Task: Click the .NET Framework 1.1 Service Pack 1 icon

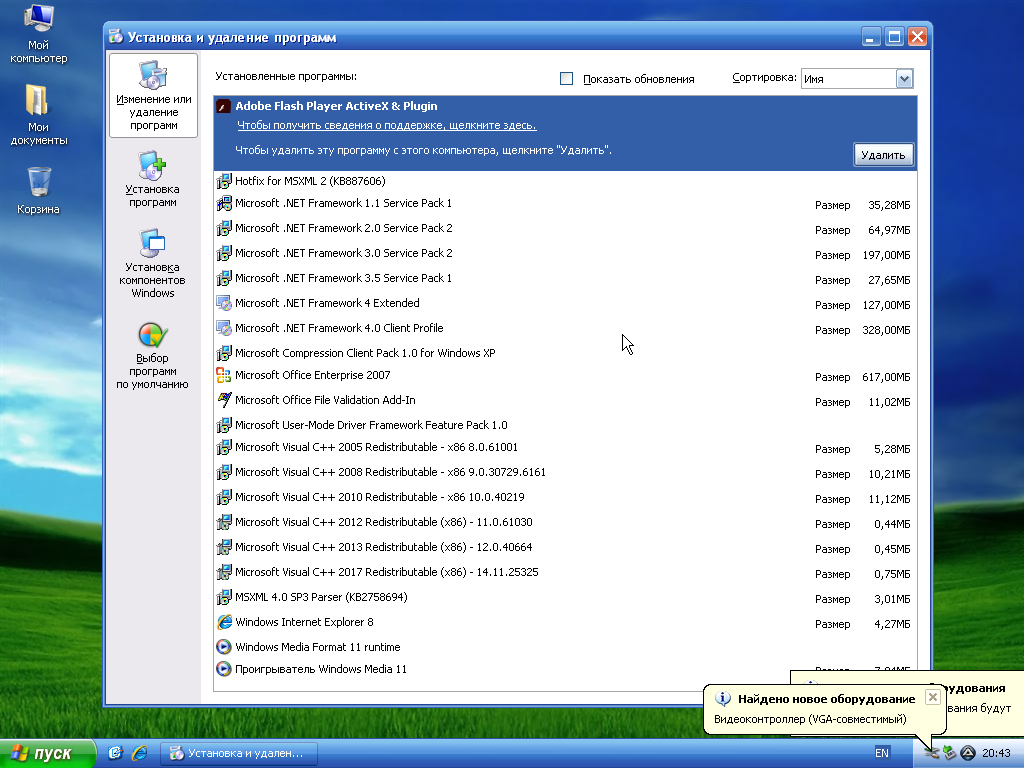Action: click(223, 203)
